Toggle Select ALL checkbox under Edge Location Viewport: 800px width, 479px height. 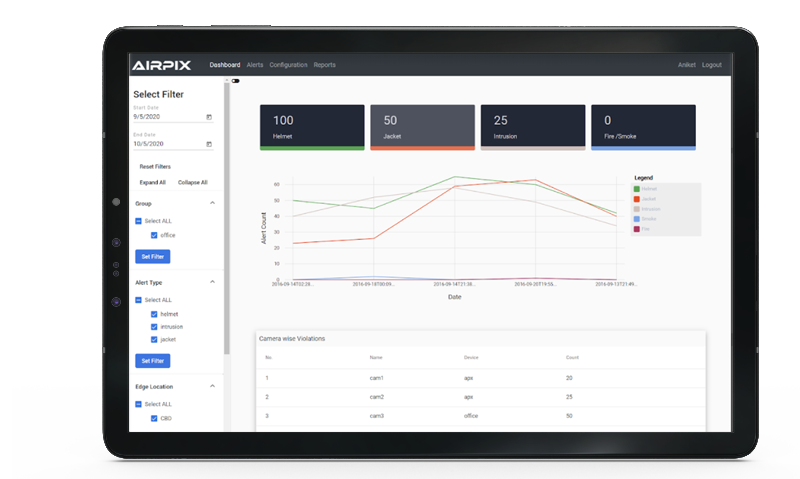click(x=138, y=404)
